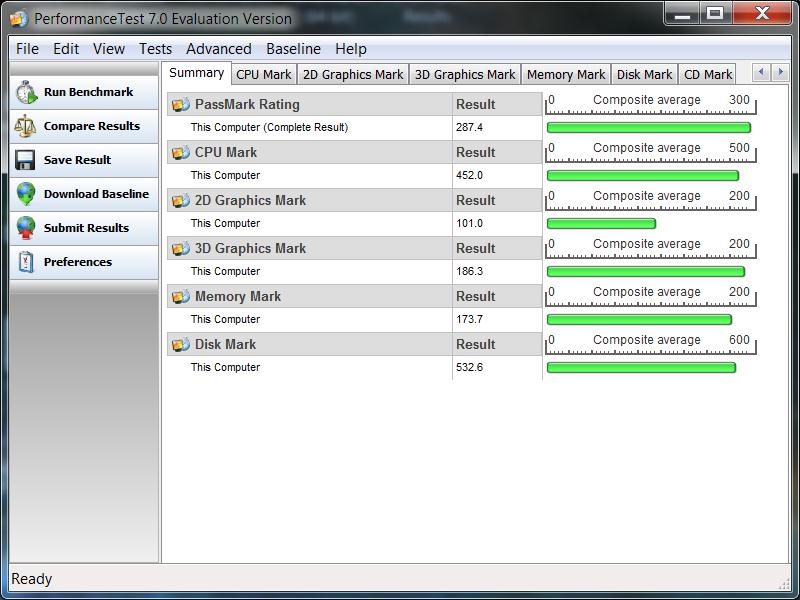Click the Compare Results scales icon
Screen dimensions: 800x600
click(26, 126)
